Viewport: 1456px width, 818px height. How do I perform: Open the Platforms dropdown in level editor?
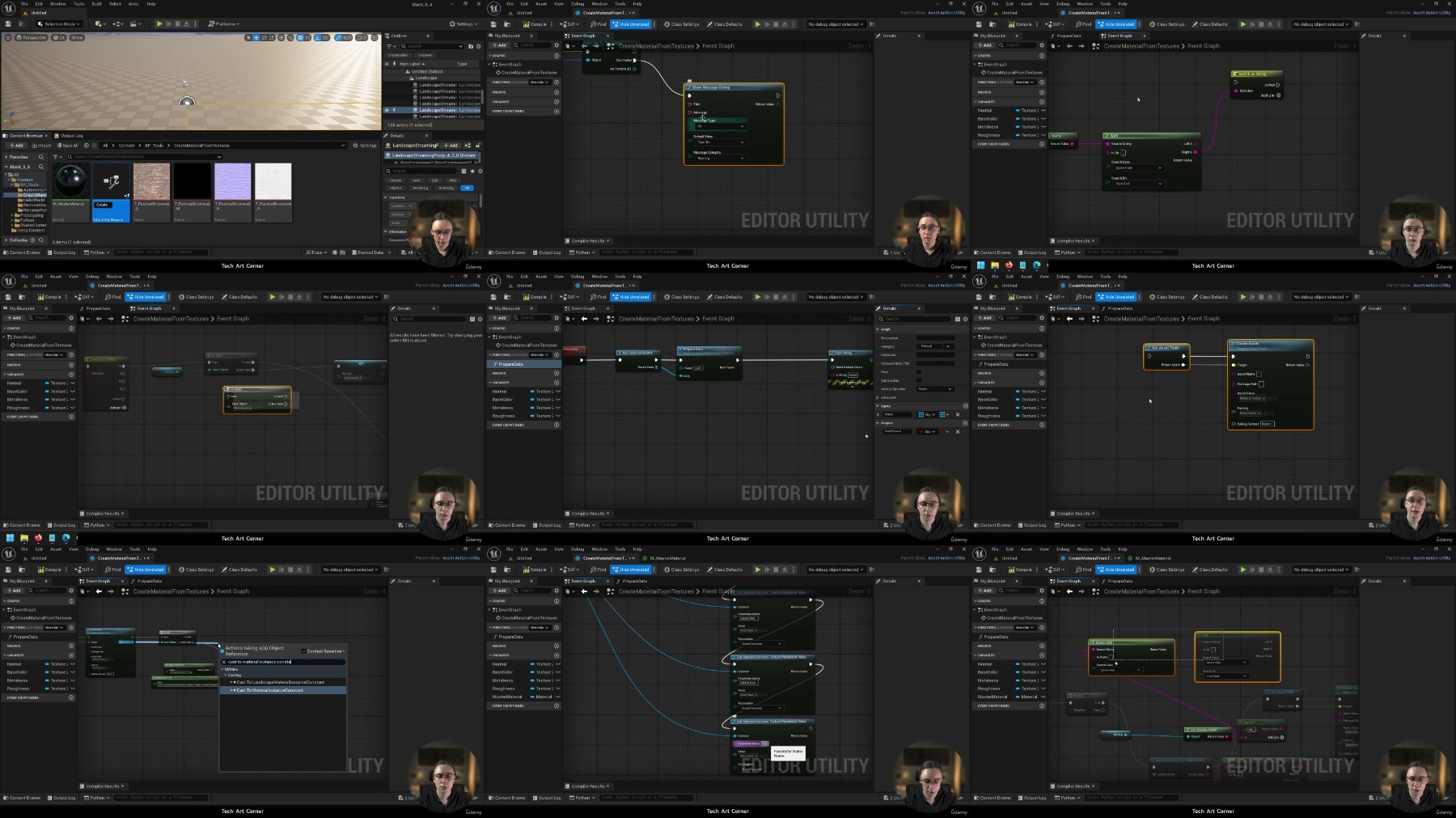pyautogui.click(x=223, y=24)
